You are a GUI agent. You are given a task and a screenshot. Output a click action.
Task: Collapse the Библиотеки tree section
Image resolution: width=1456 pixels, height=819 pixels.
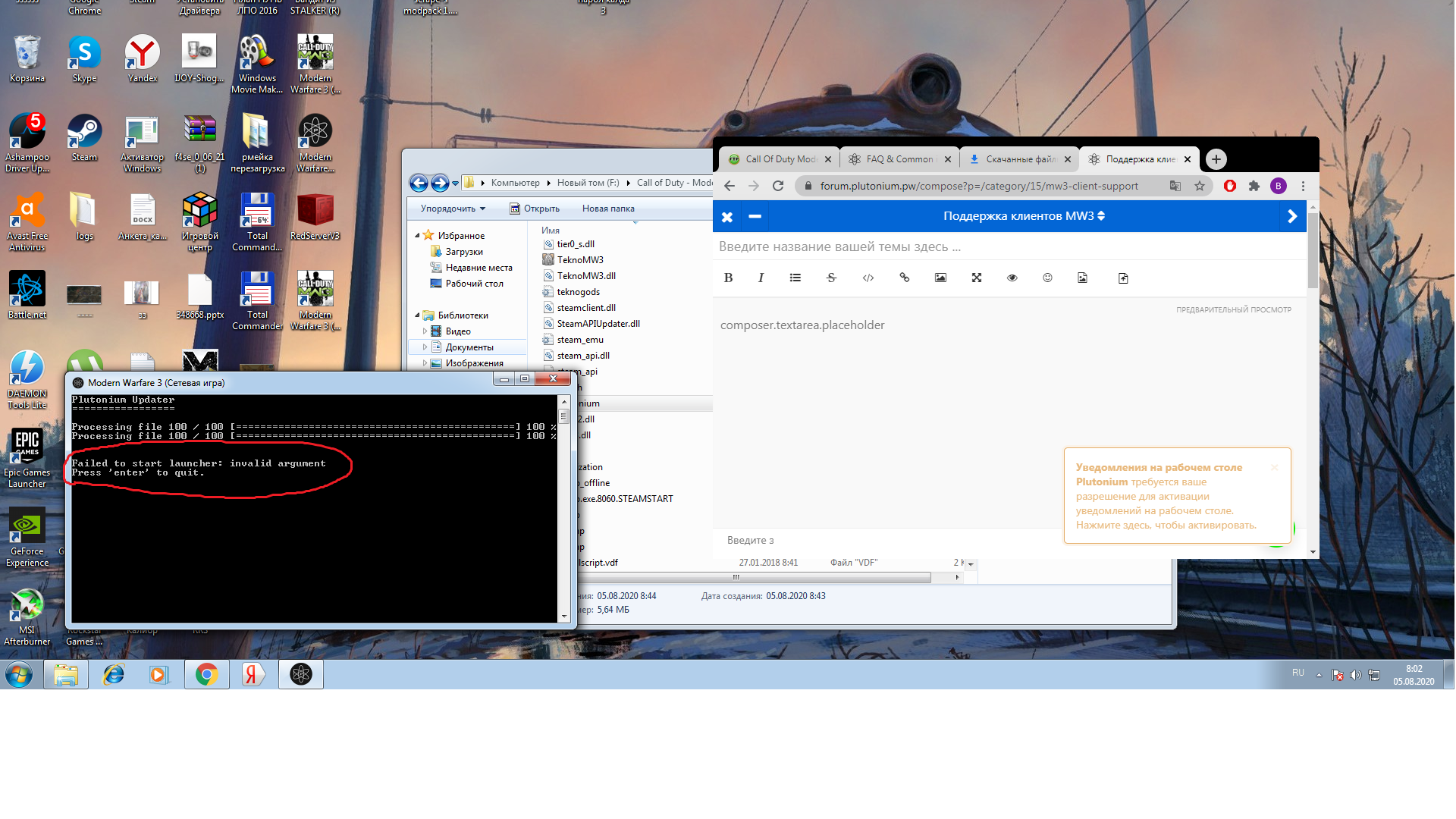click(x=417, y=315)
